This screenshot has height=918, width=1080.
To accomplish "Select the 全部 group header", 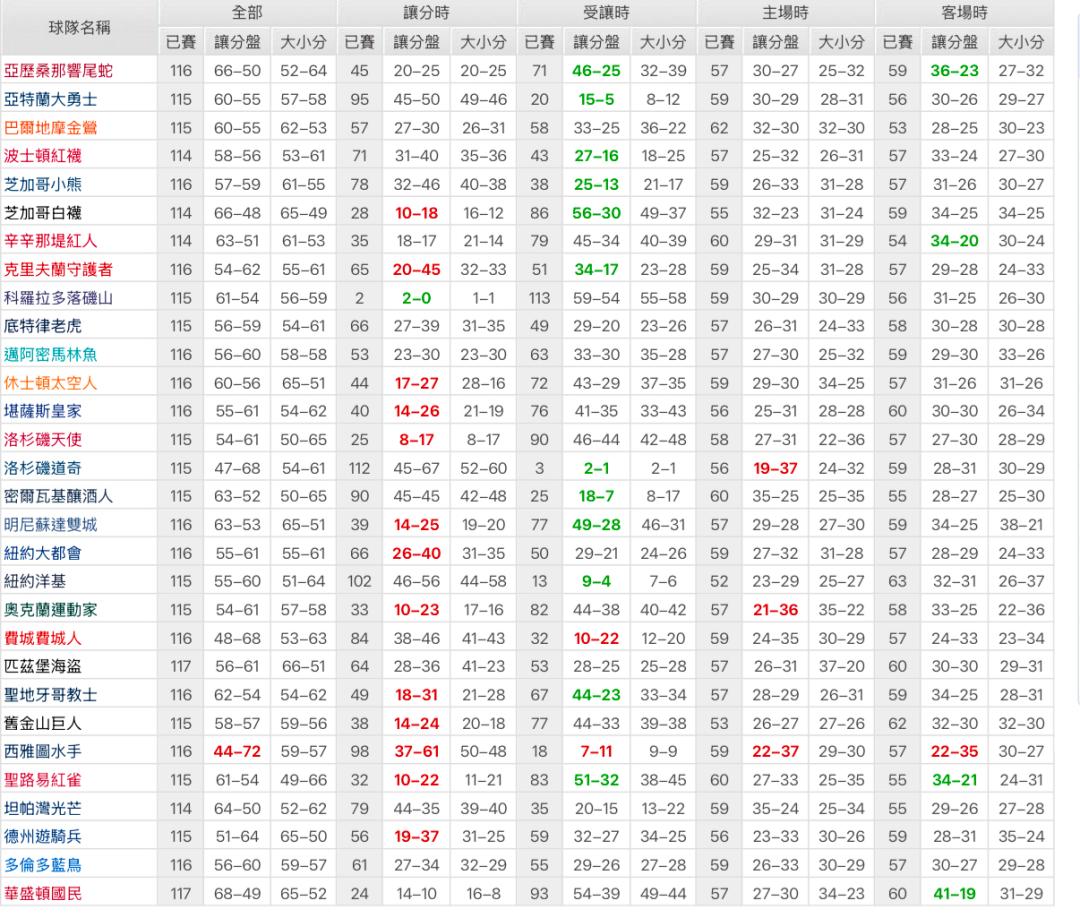I will pyautogui.click(x=247, y=12).
